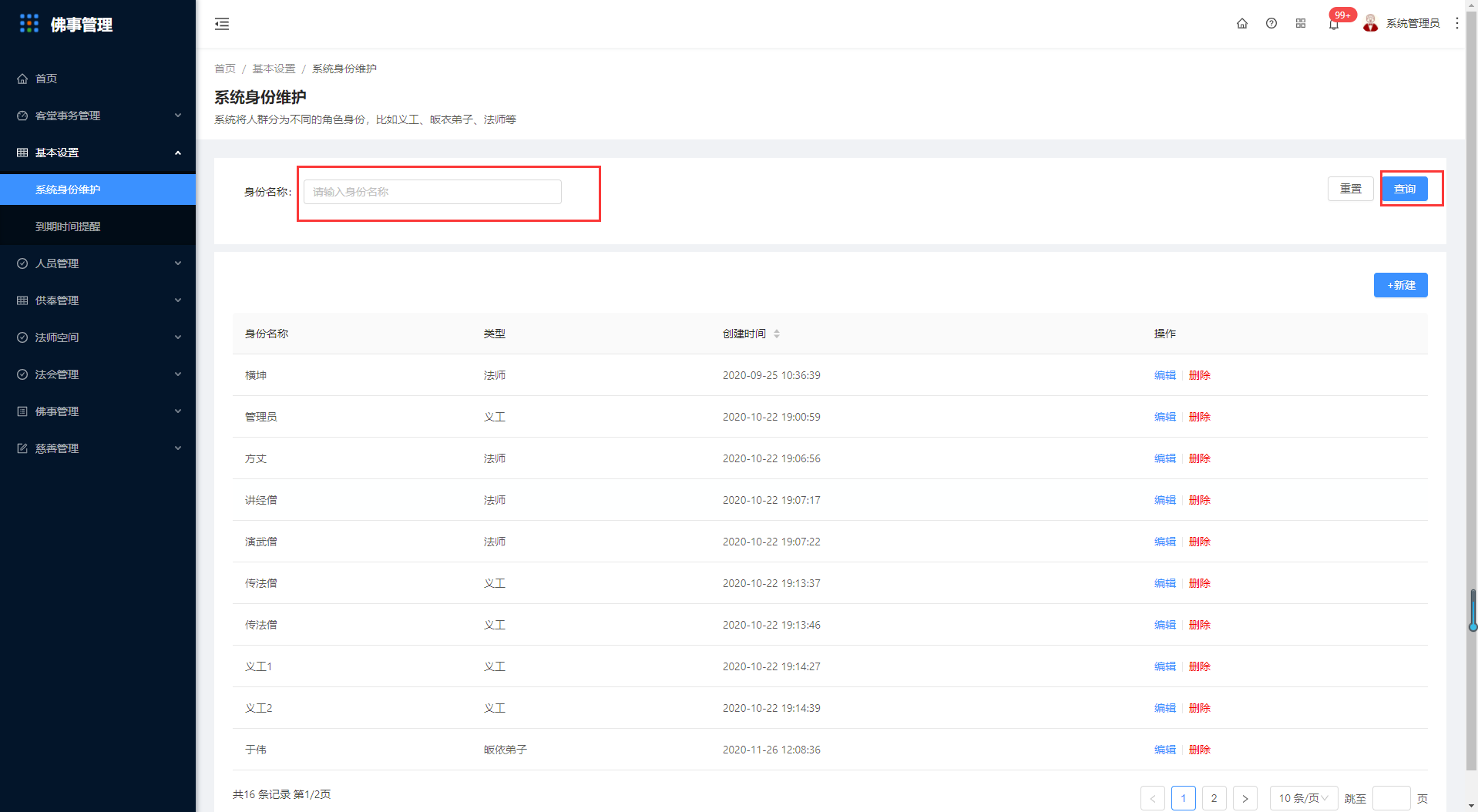Expand 法师空间 chevron
This screenshot has width=1478, height=812.
tap(178, 337)
